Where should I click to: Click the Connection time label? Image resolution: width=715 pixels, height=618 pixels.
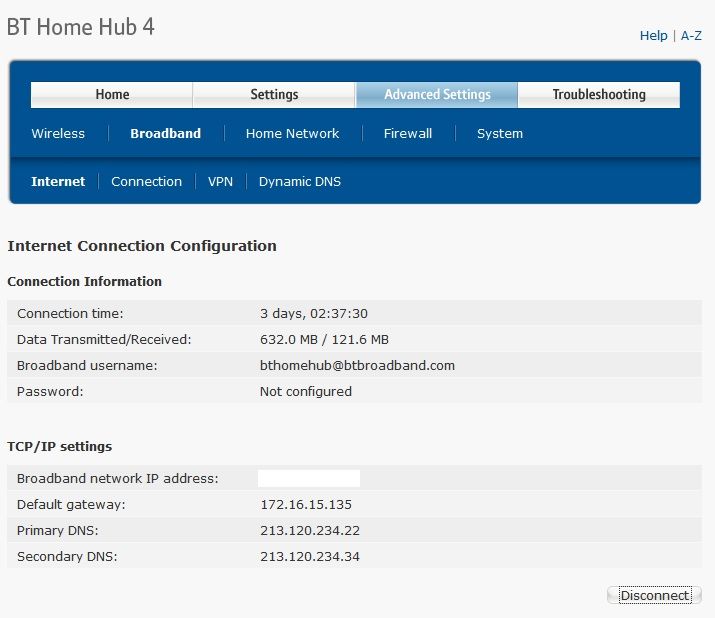click(70, 313)
